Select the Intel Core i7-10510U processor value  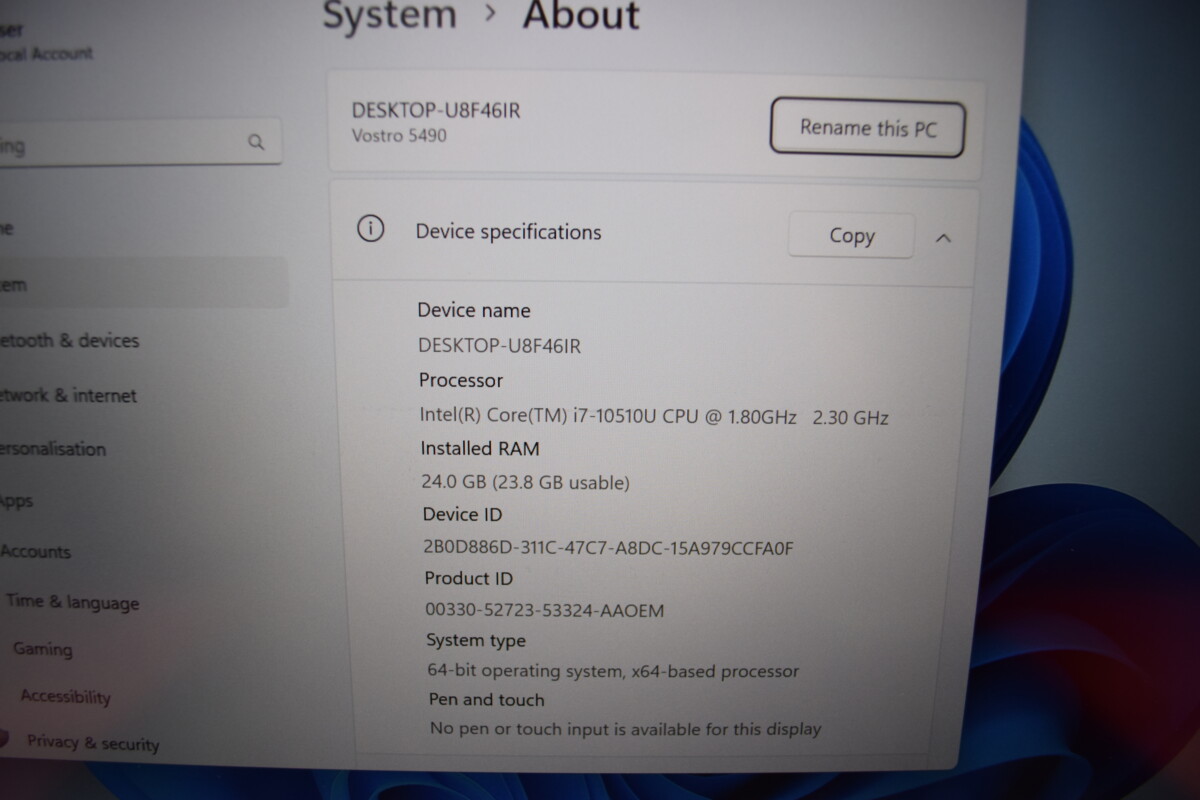pos(654,416)
